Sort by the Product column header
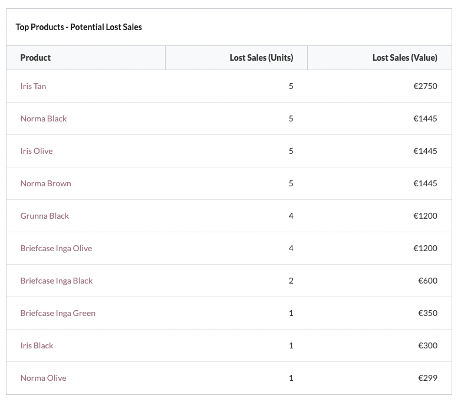This screenshot has width=461, height=405. (36, 58)
